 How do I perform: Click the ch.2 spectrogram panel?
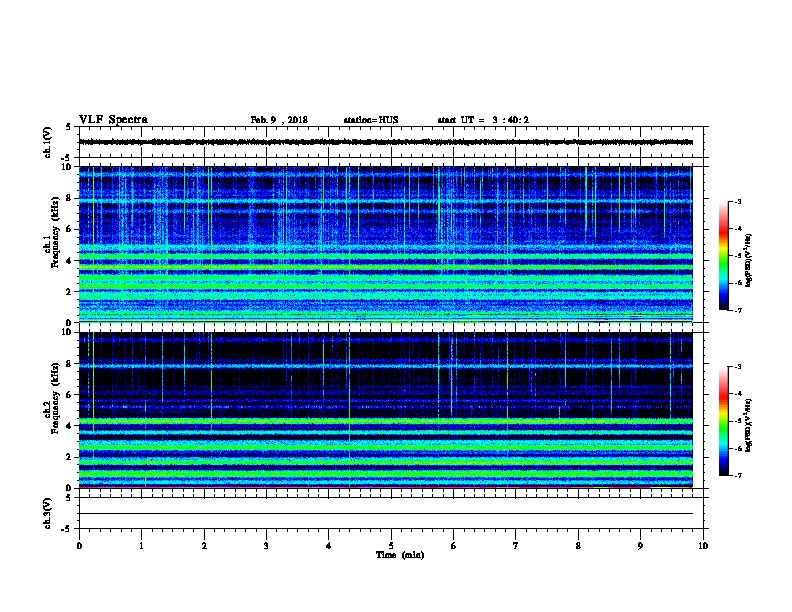(386, 410)
